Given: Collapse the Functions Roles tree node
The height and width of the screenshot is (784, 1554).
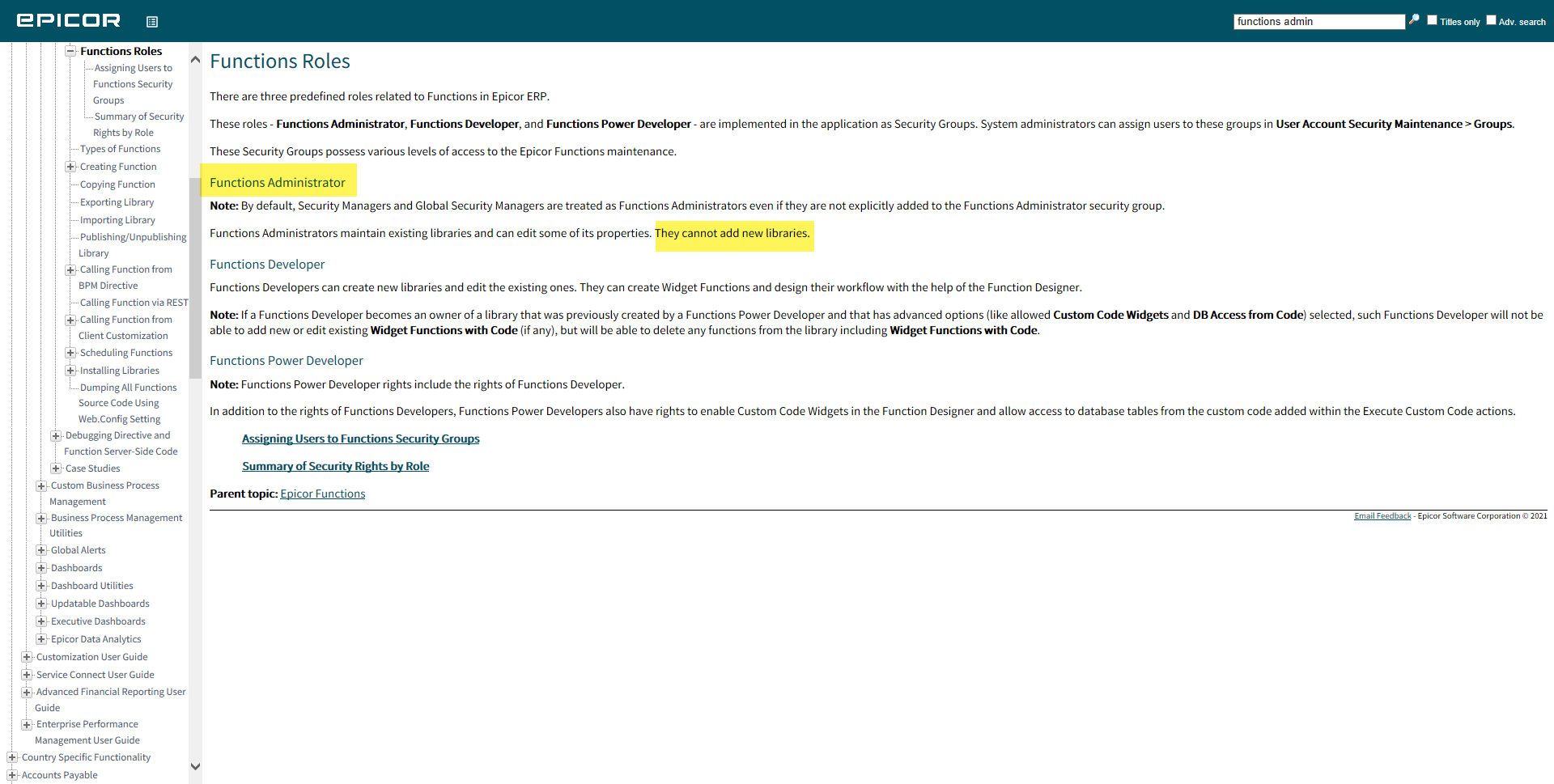Looking at the screenshot, I should (x=70, y=51).
